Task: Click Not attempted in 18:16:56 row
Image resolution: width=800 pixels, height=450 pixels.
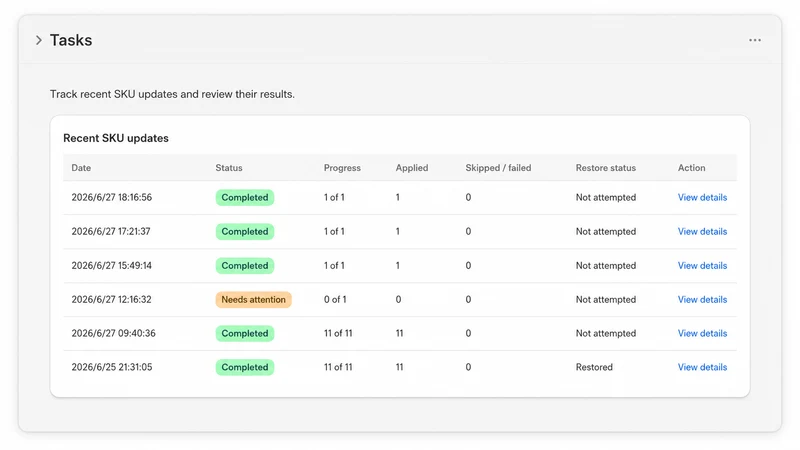Action: (x=606, y=197)
